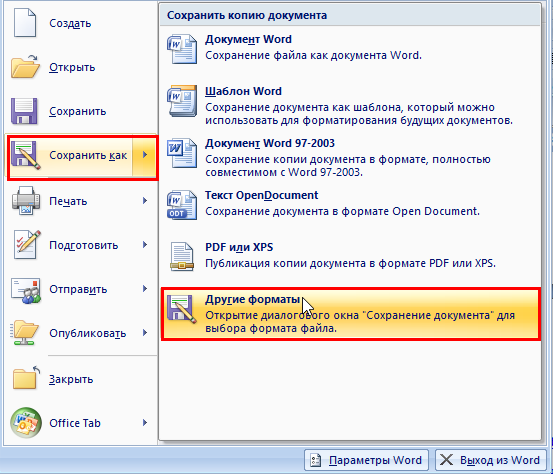Screen dimensions: 553x474
Task: Click the Закрыть folder icon
Action: click(x=26, y=378)
